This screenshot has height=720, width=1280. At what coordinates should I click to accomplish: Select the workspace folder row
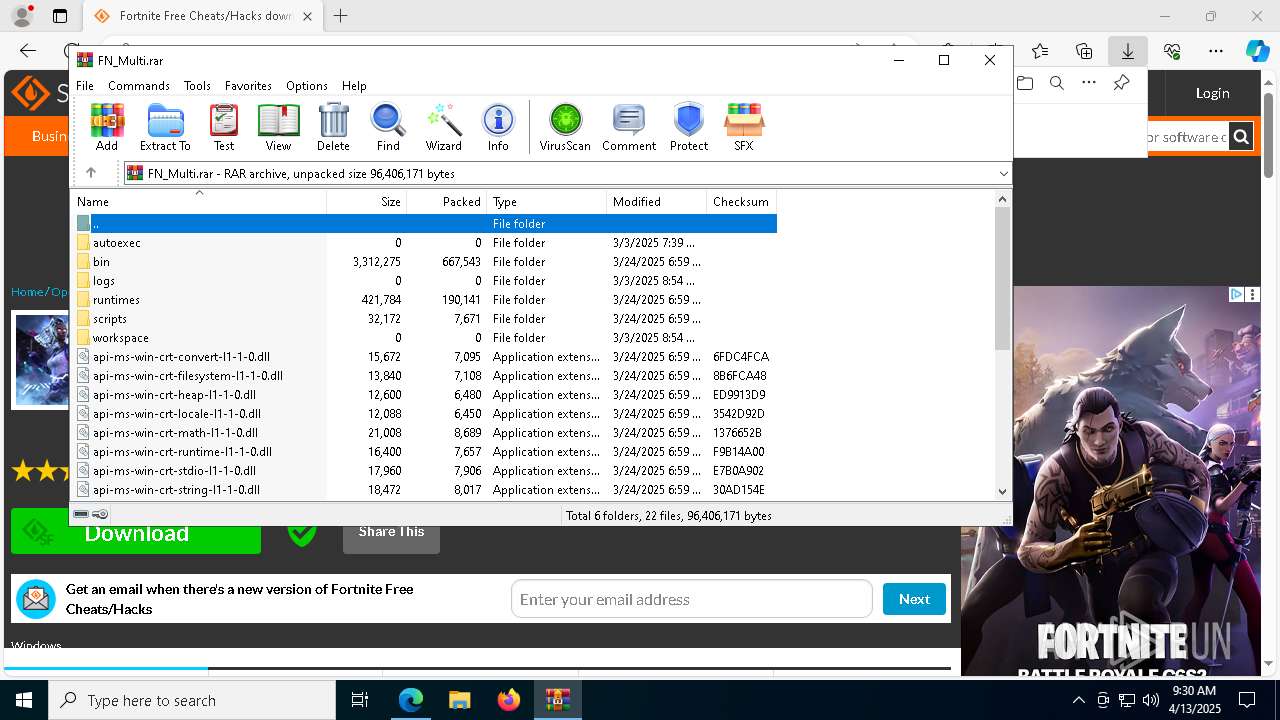pos(425,338)
